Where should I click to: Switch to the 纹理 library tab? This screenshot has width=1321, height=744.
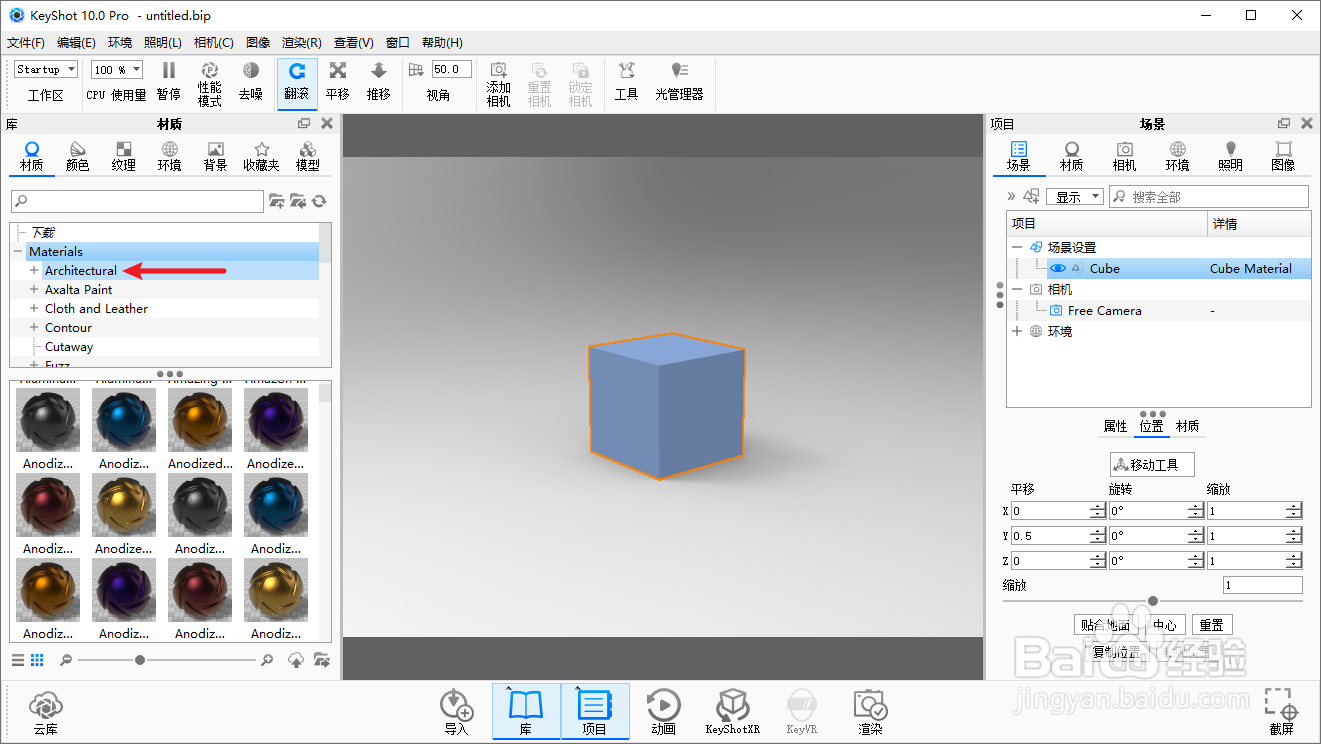click(123, 156)
